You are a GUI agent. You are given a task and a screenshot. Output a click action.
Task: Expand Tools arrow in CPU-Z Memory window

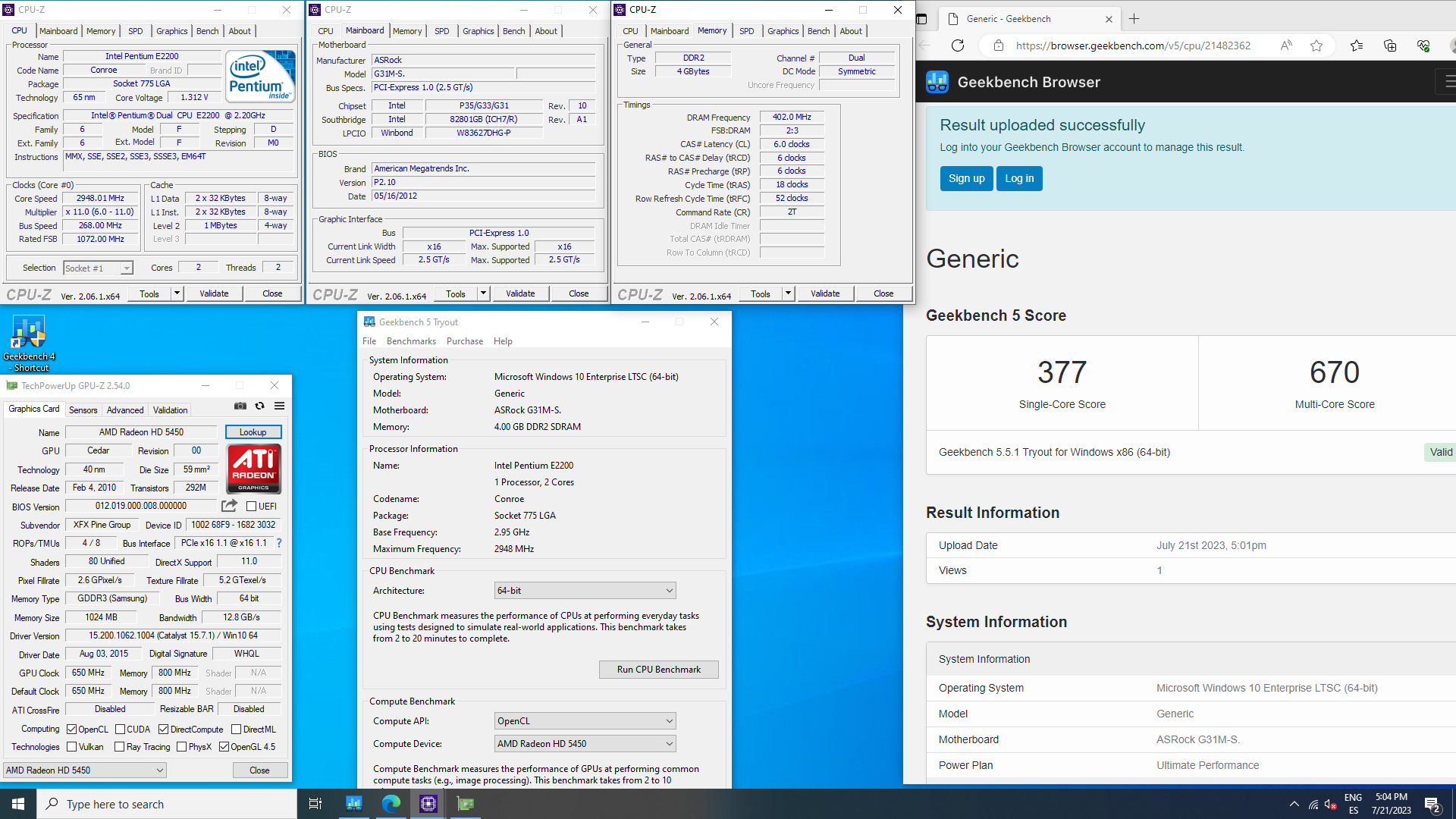pyautogui.click(x=788, y=293)
